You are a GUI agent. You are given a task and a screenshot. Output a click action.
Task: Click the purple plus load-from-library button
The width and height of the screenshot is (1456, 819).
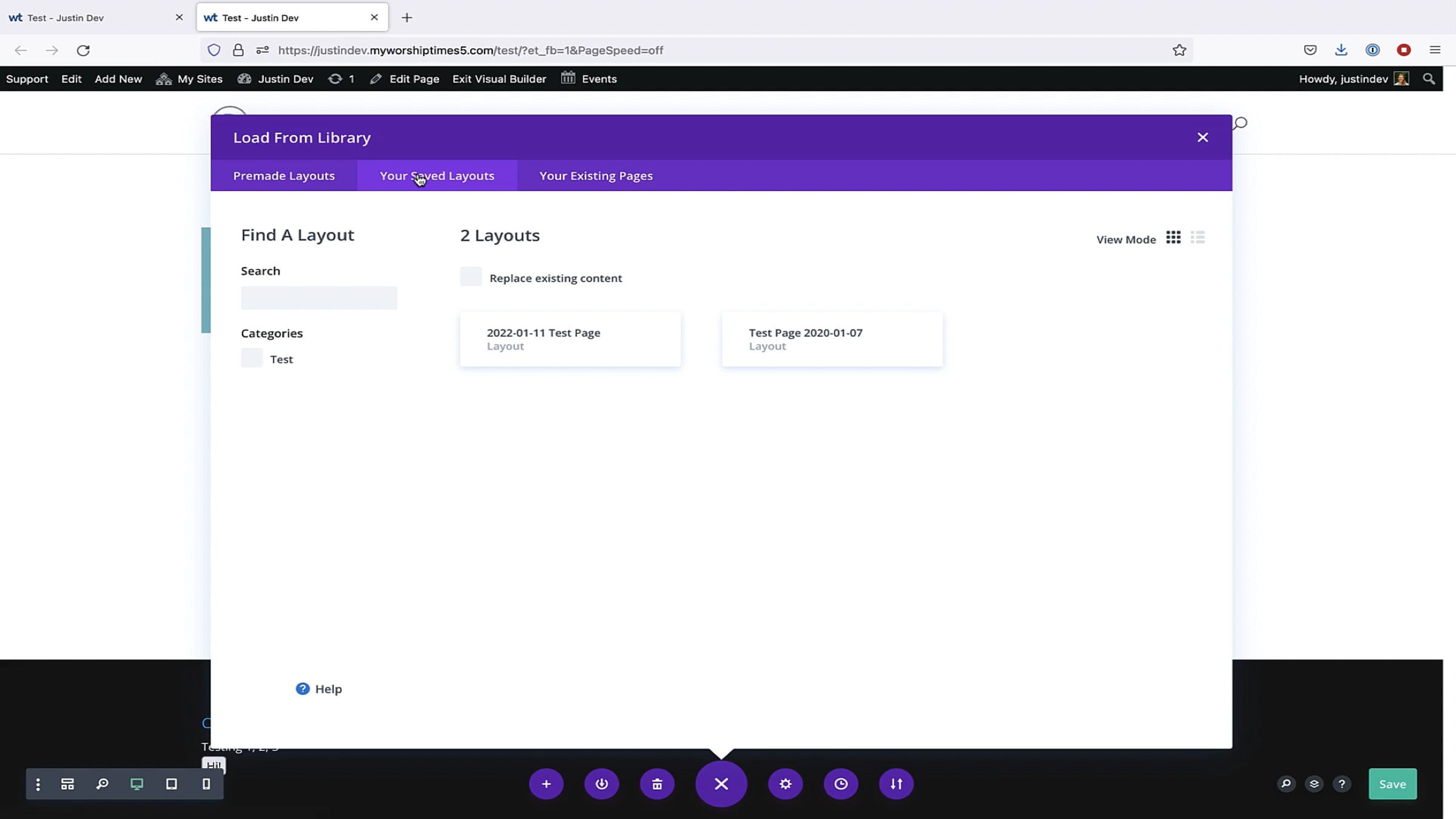pos(546,784)
